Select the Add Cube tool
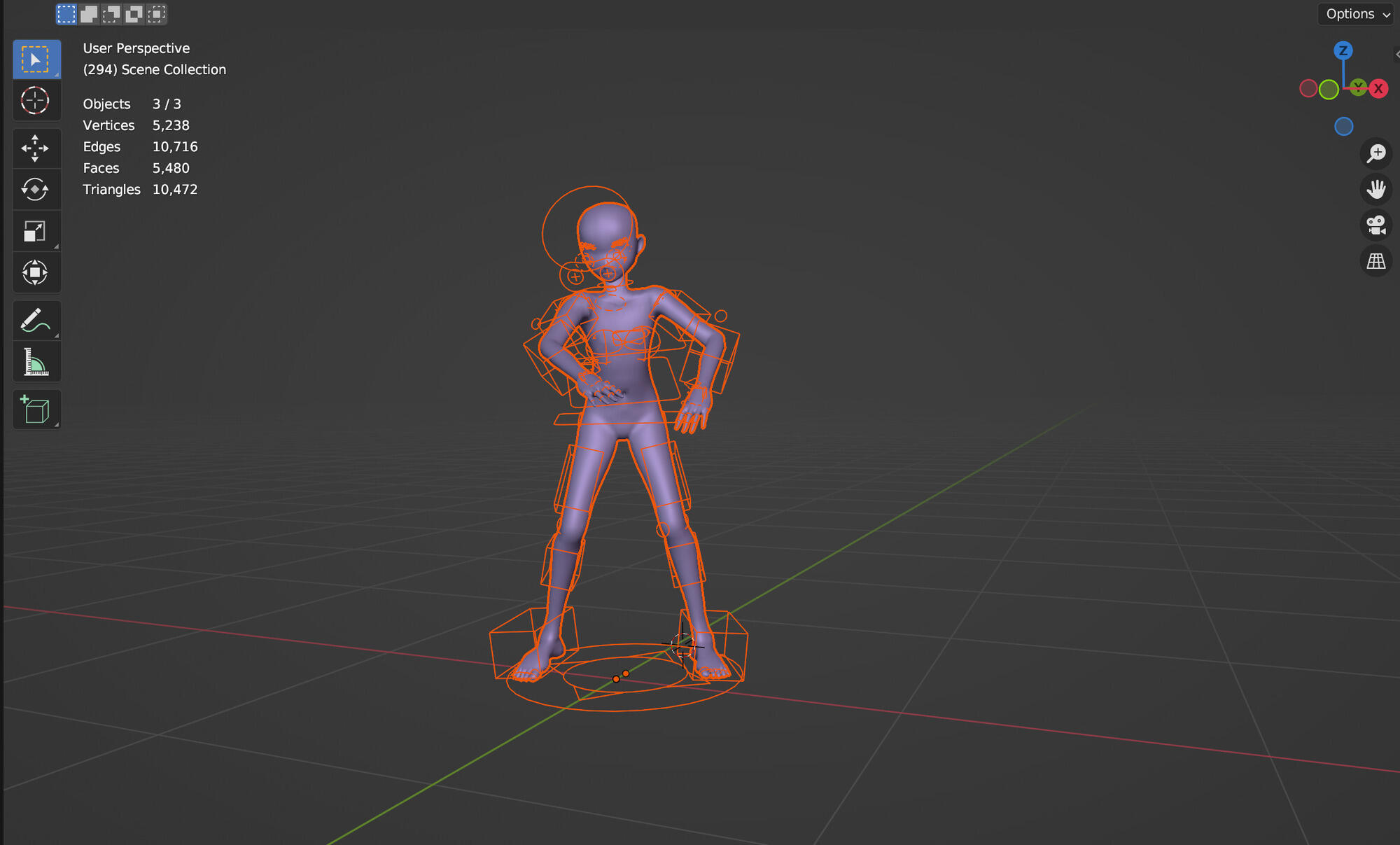 pos(36,410)
